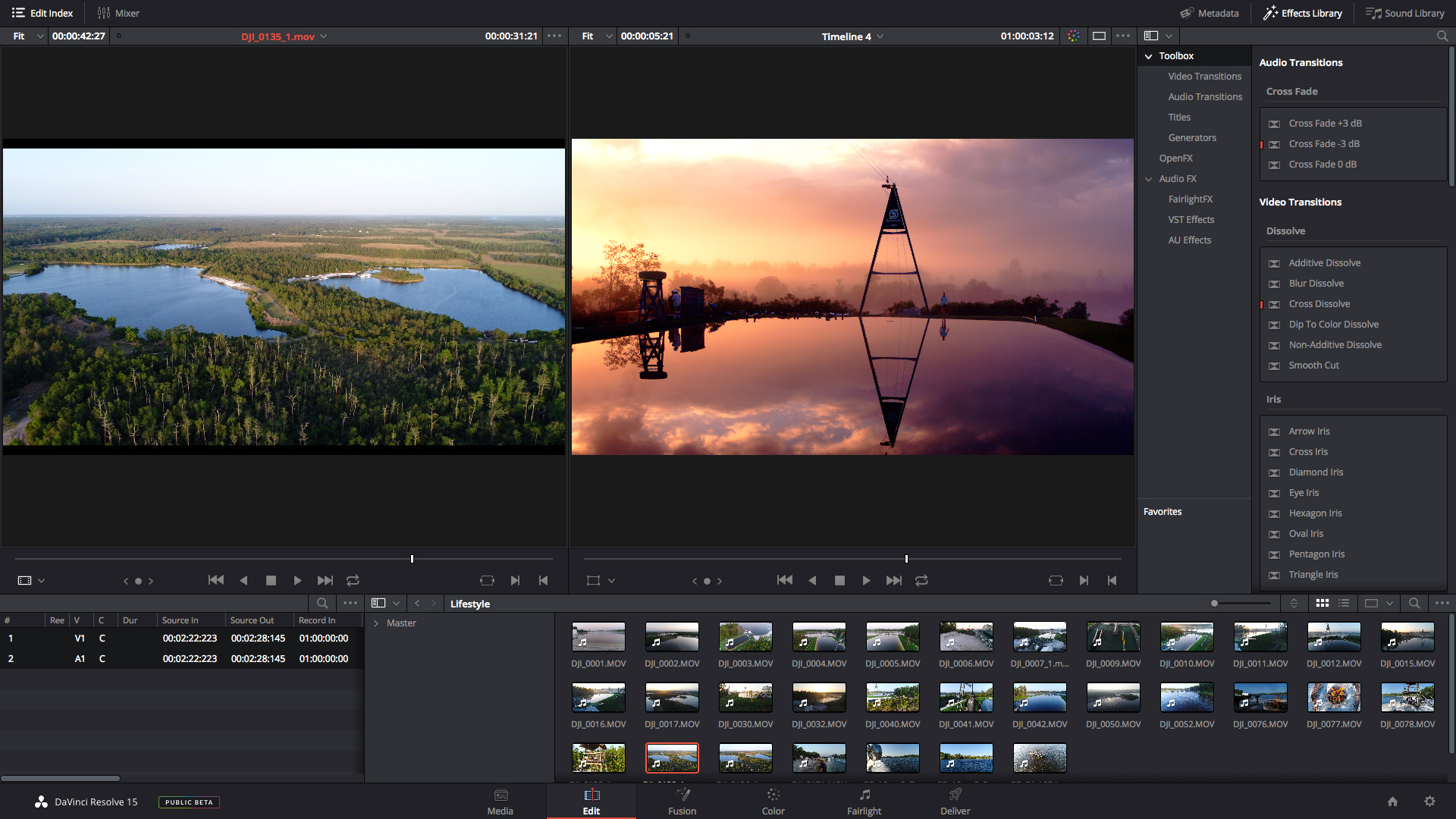The height and width of the screenshot is (819, 1456).
Task: Toggle the Mixer panel
Action: (x=118, y=13)
